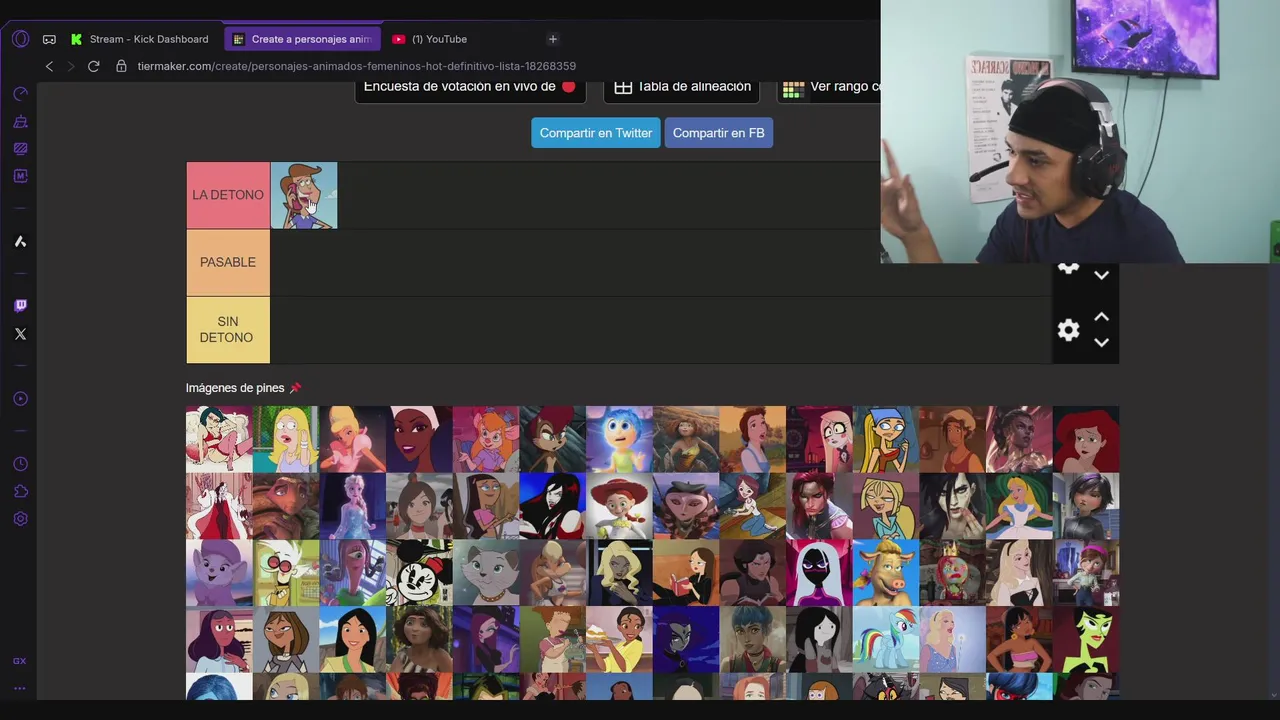Select Lindsay with blue bandana thumbnail

(886, 439)
